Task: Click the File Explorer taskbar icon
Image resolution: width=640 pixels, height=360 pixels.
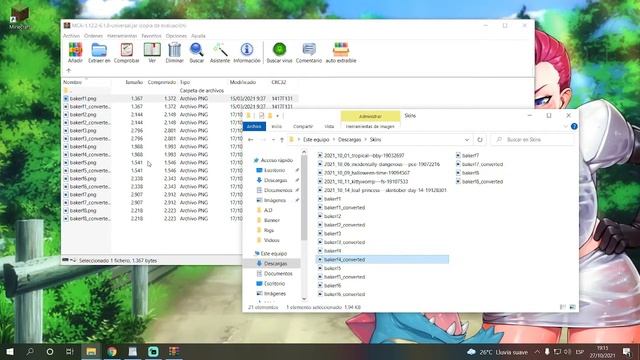Action: (x=91, y=351)
